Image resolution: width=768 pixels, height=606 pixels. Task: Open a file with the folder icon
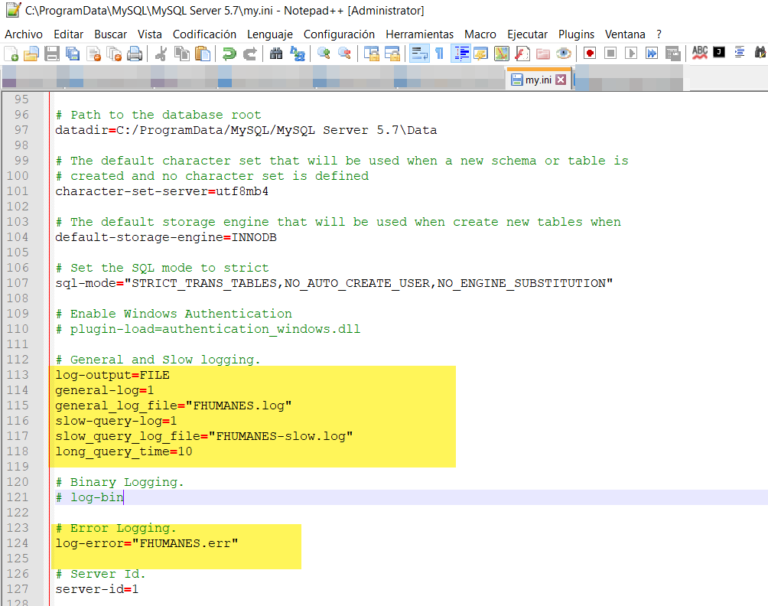(x=32, y=54)
